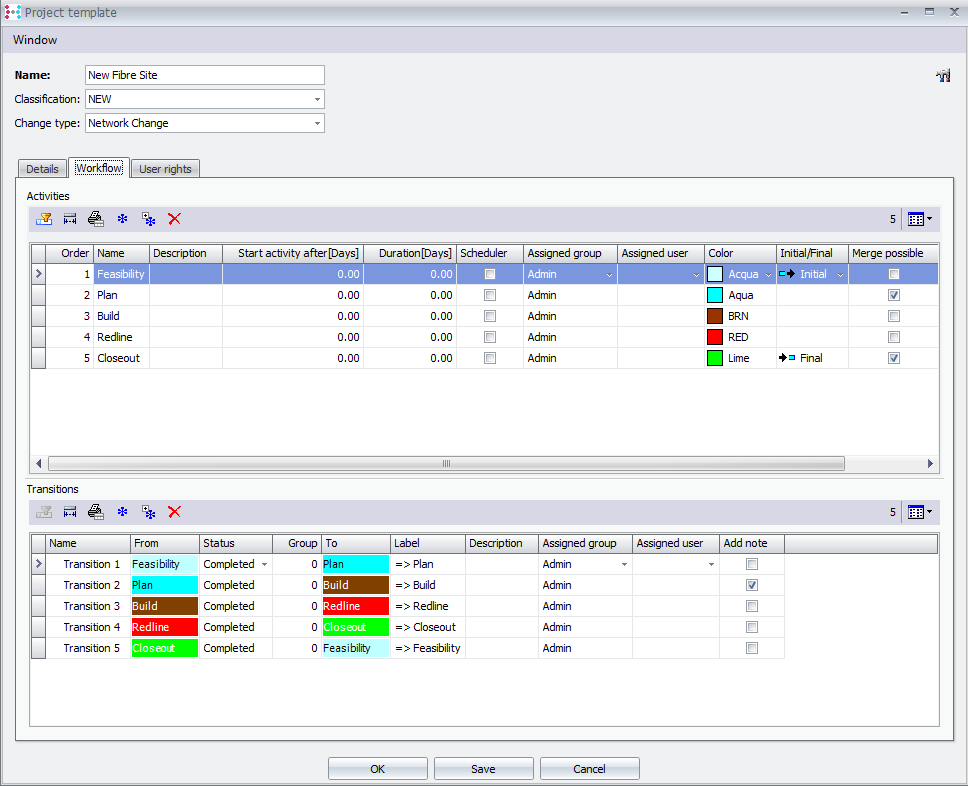Viewport: 968px width, 786px height.
Task: Click the Label column header in Transitions
Action: [428, 543]
